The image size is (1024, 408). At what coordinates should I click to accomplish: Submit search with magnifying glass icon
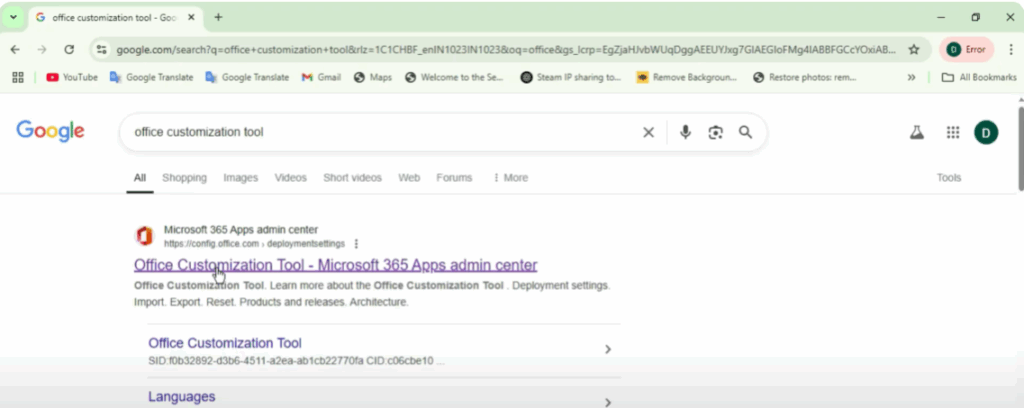click(746, 133)
